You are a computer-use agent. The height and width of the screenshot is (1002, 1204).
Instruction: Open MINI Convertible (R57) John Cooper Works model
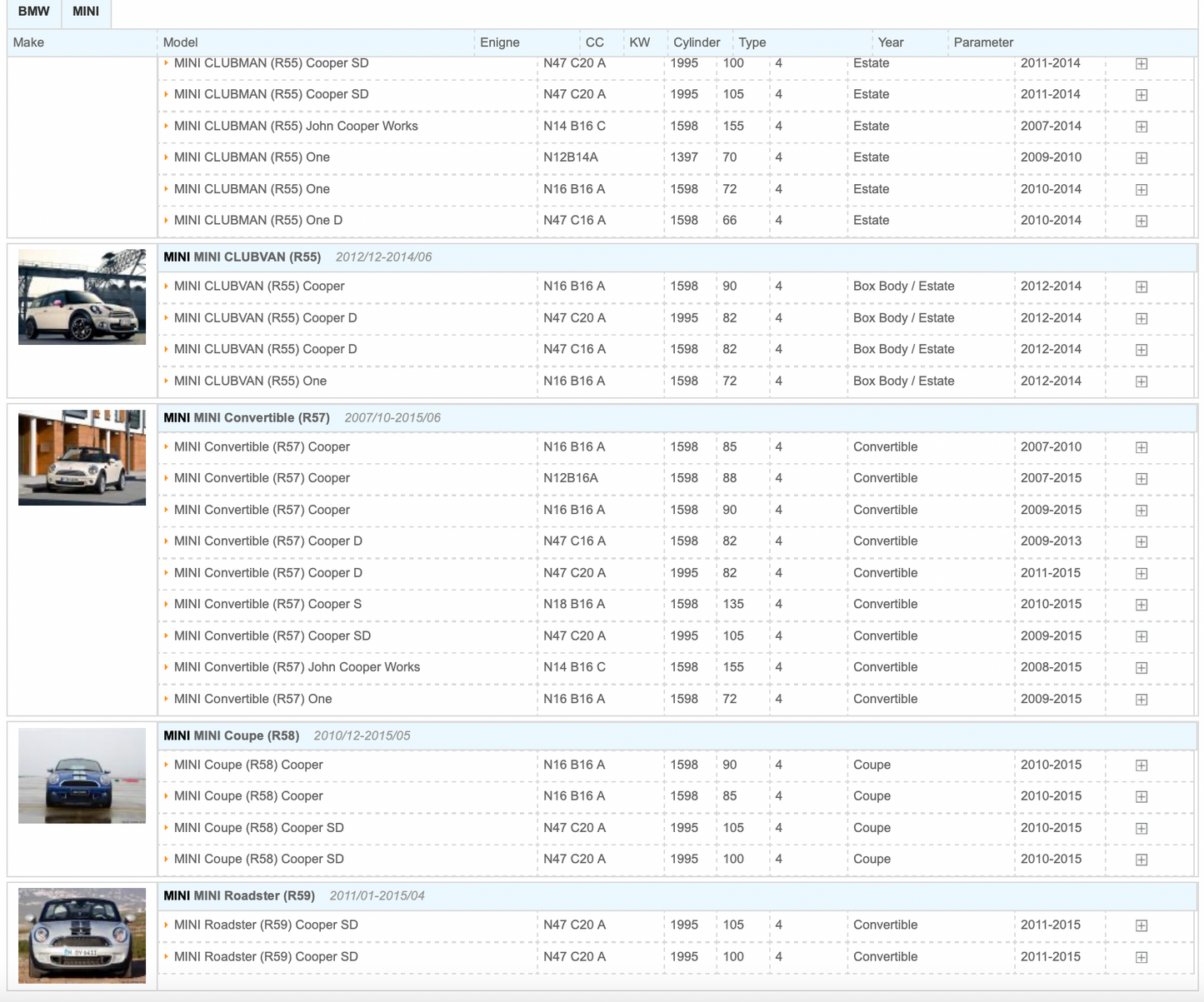[297, 667]
